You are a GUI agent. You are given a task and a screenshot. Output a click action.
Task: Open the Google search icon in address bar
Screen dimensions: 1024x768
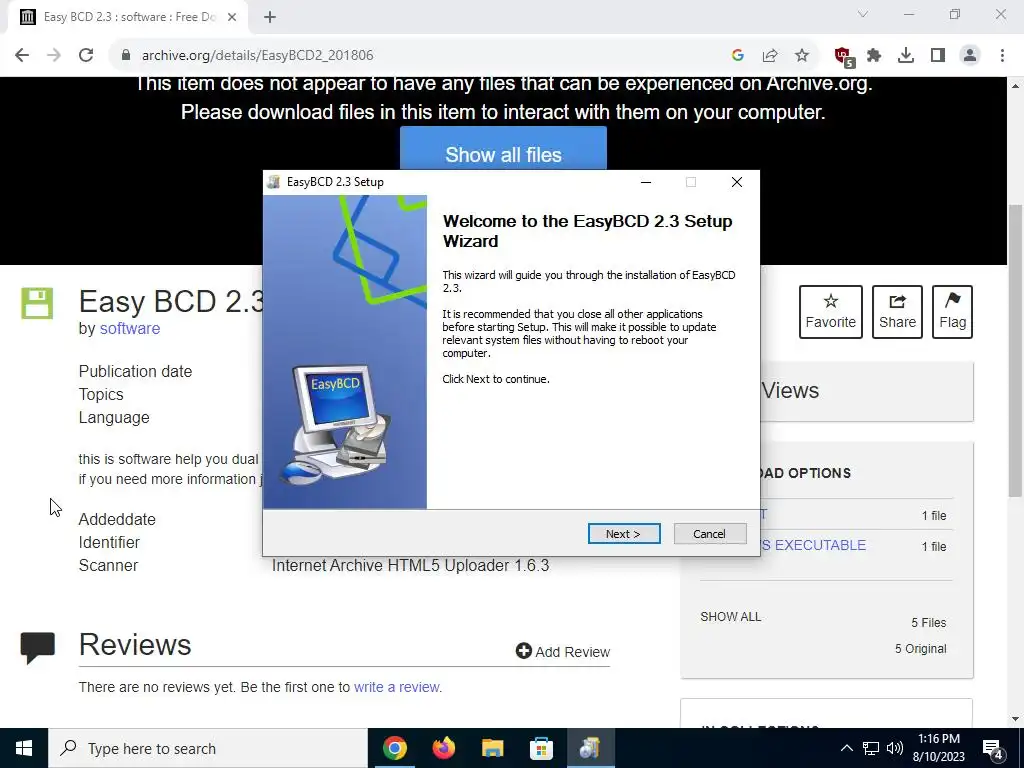738,56
